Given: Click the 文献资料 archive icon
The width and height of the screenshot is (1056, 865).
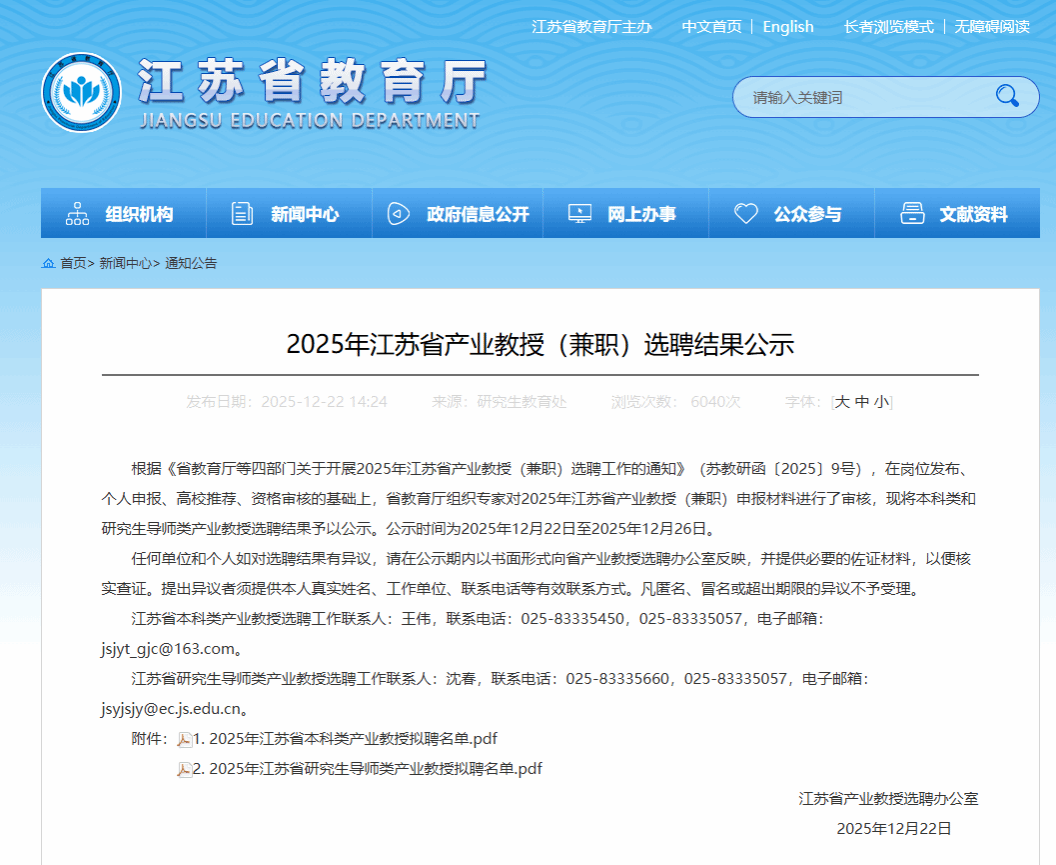Looking at the screenshot, I should [911, 214].
